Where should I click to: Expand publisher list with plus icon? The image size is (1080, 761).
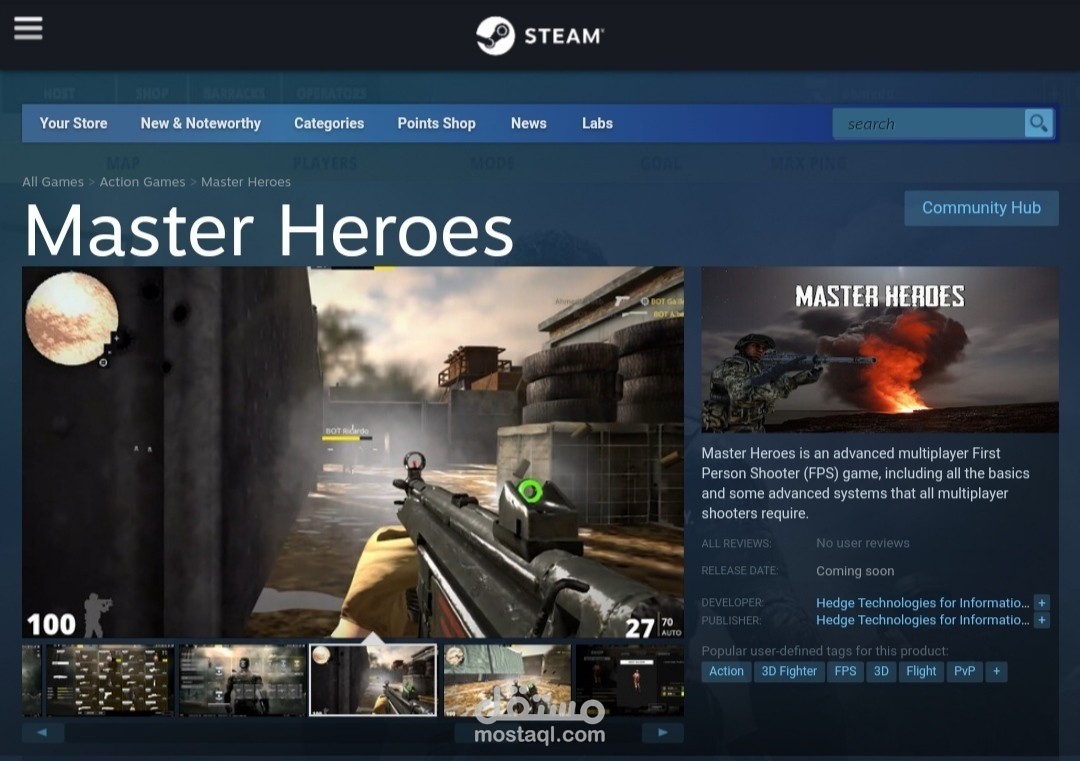(1041, 620)
